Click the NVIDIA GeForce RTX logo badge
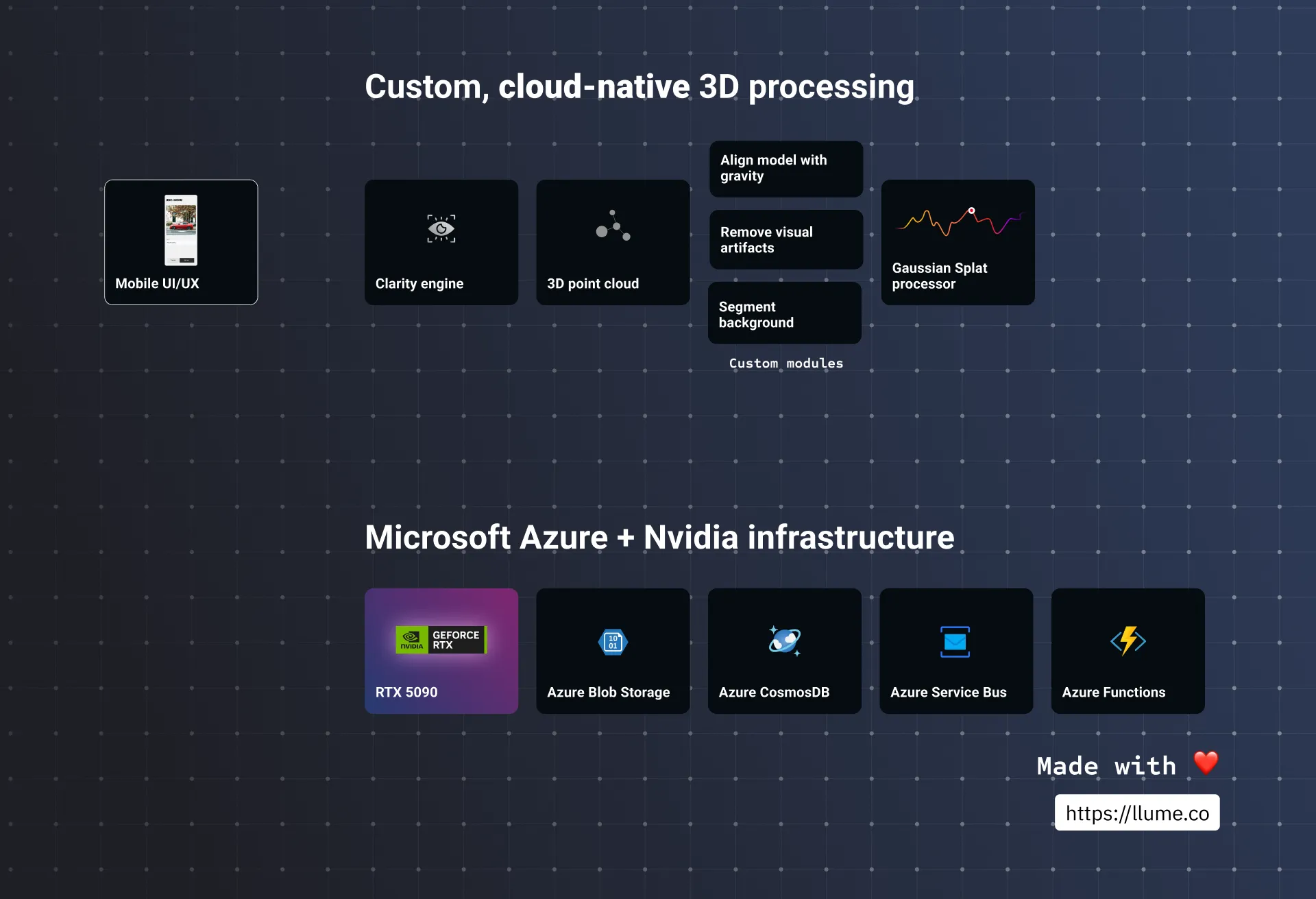Screen dimensions: 1316x899 pyautogui.click(x=441, y=639)
